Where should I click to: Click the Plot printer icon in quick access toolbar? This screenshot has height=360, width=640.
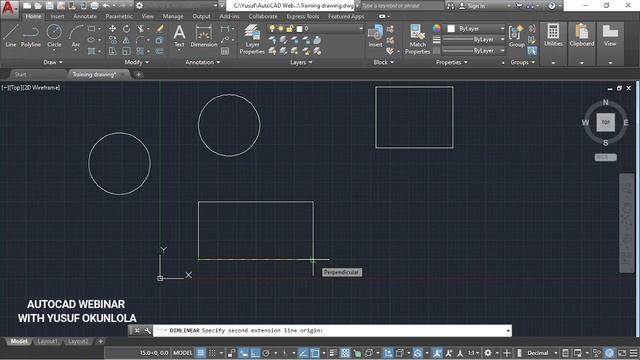point(94,6)
